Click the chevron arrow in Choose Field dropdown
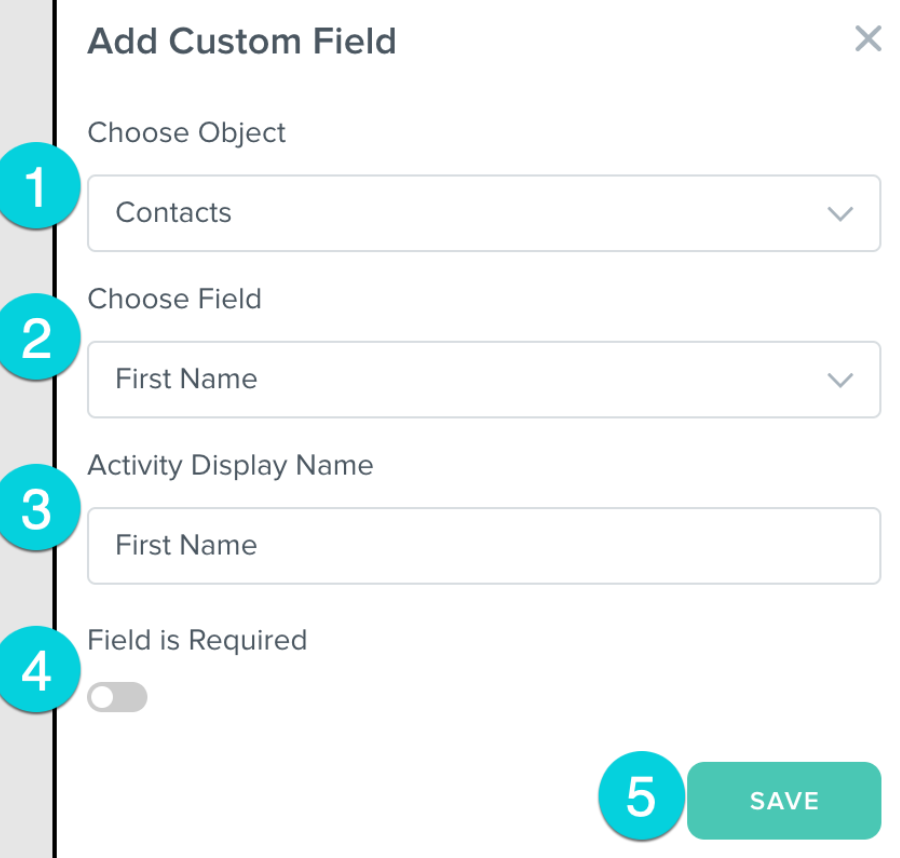Screen dimensions: 900x858 click(840, 380)
